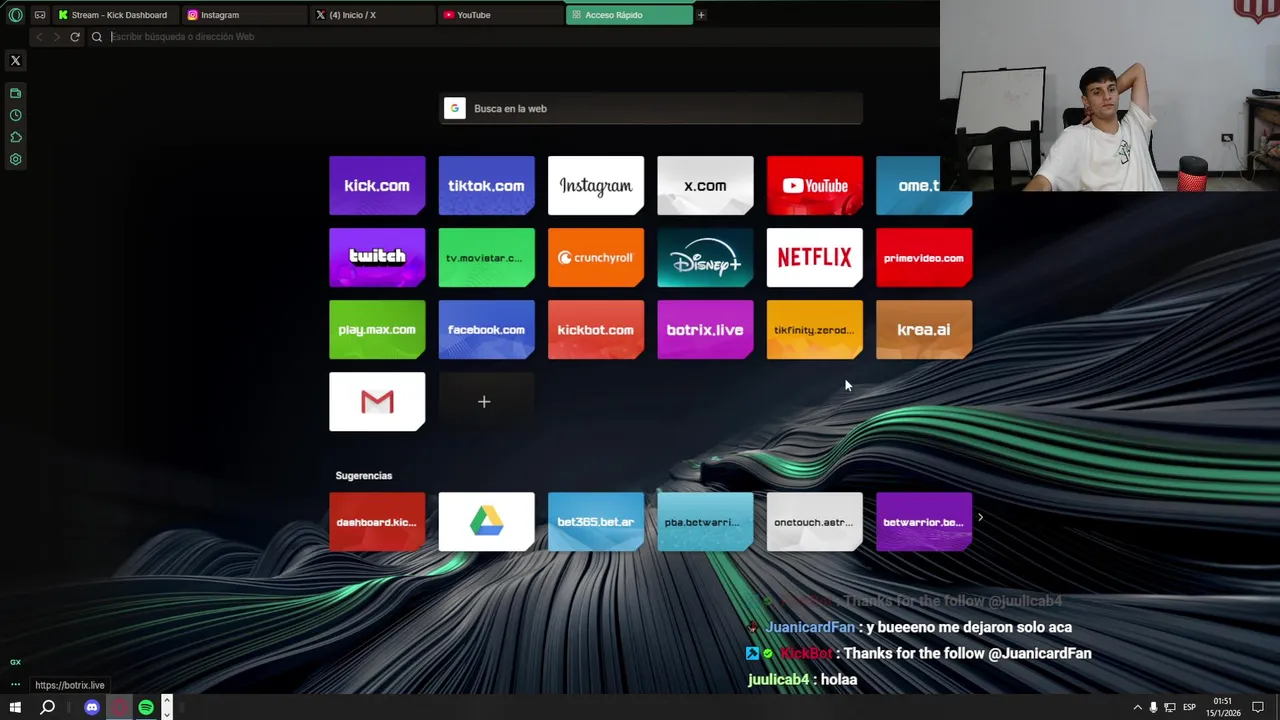Image resolution: width=1280 pixels, height=720 pixels.
Task: Open the clock showing 01:51
Action: click(x=1222, y=707)
